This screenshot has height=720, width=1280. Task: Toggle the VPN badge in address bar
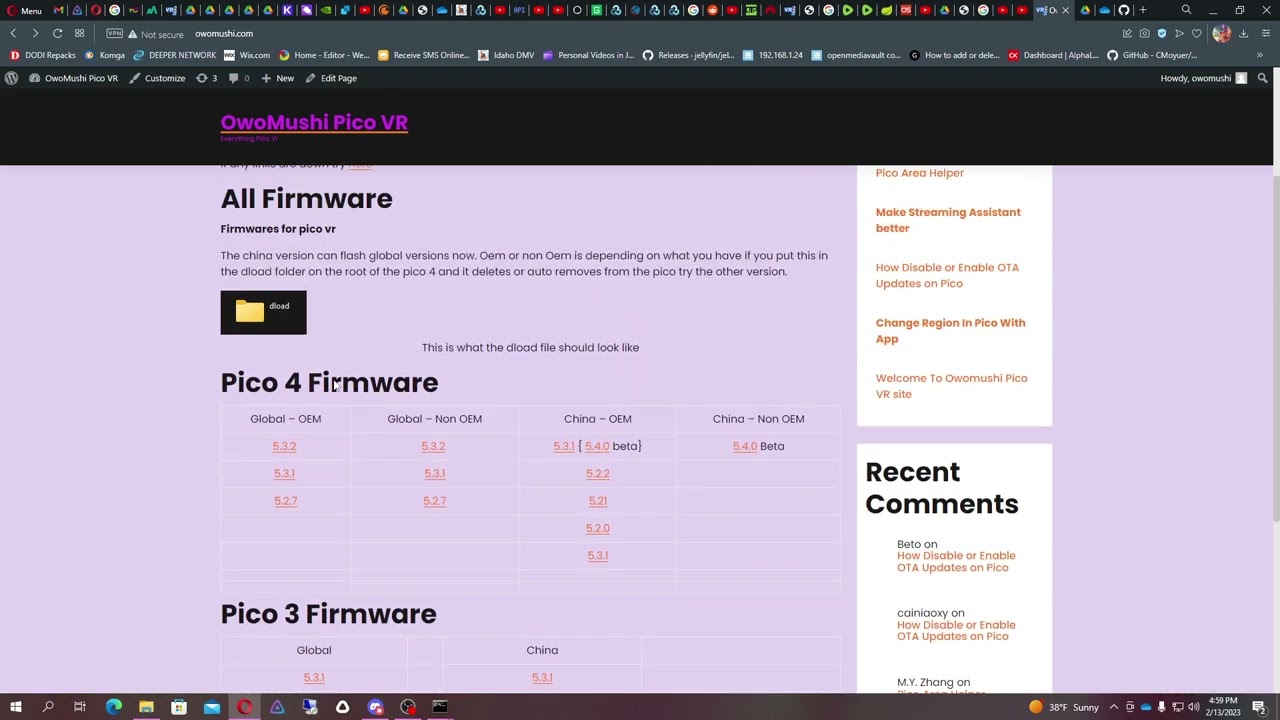114,33
